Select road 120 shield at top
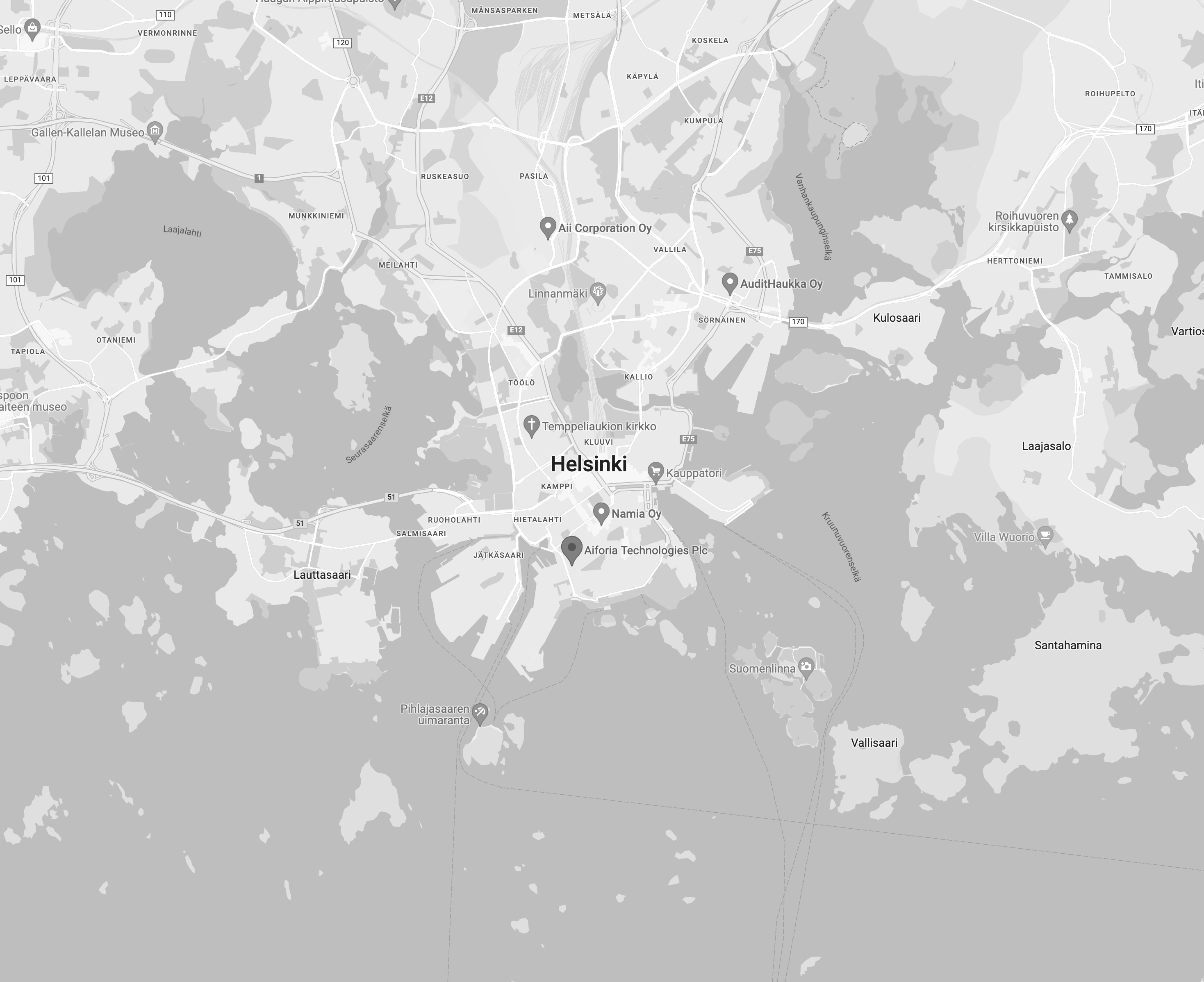The height and width of the screenshot is (982, 1204). click(343, 43)
